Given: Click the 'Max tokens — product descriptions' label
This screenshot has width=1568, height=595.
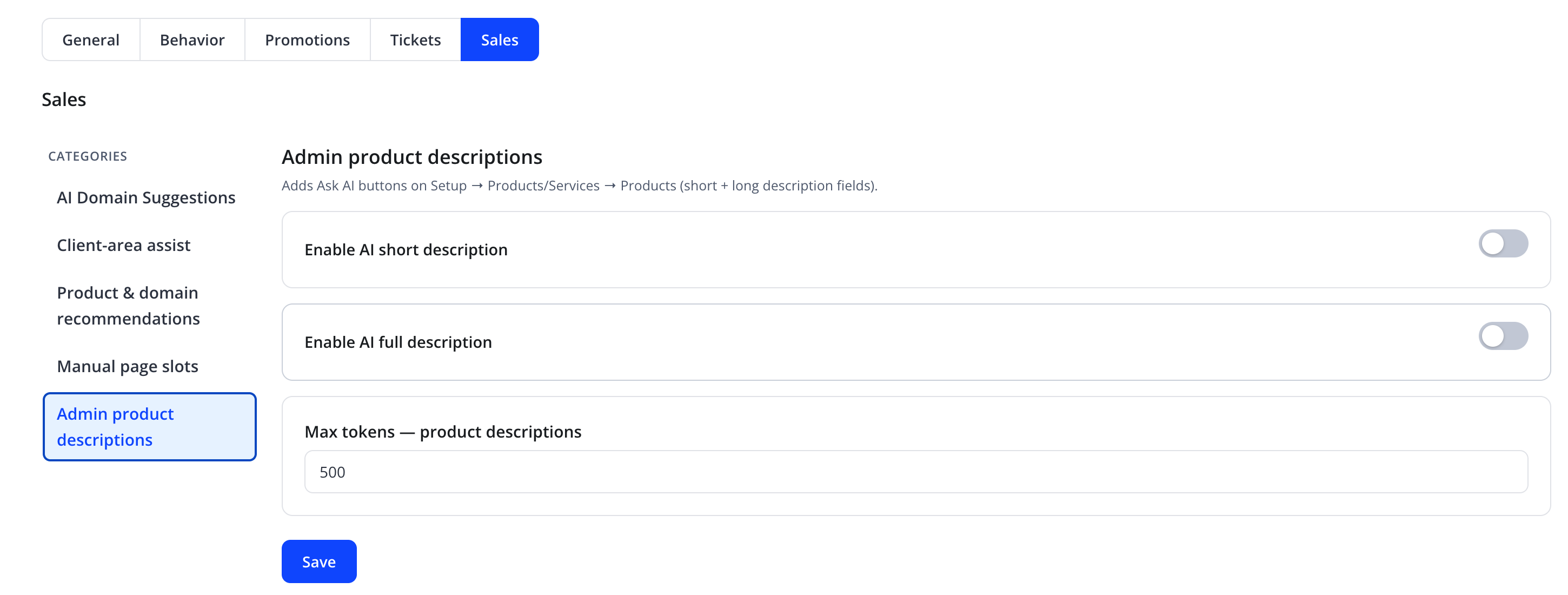Looking at the screenshot, I should click(x=443, y=432).
